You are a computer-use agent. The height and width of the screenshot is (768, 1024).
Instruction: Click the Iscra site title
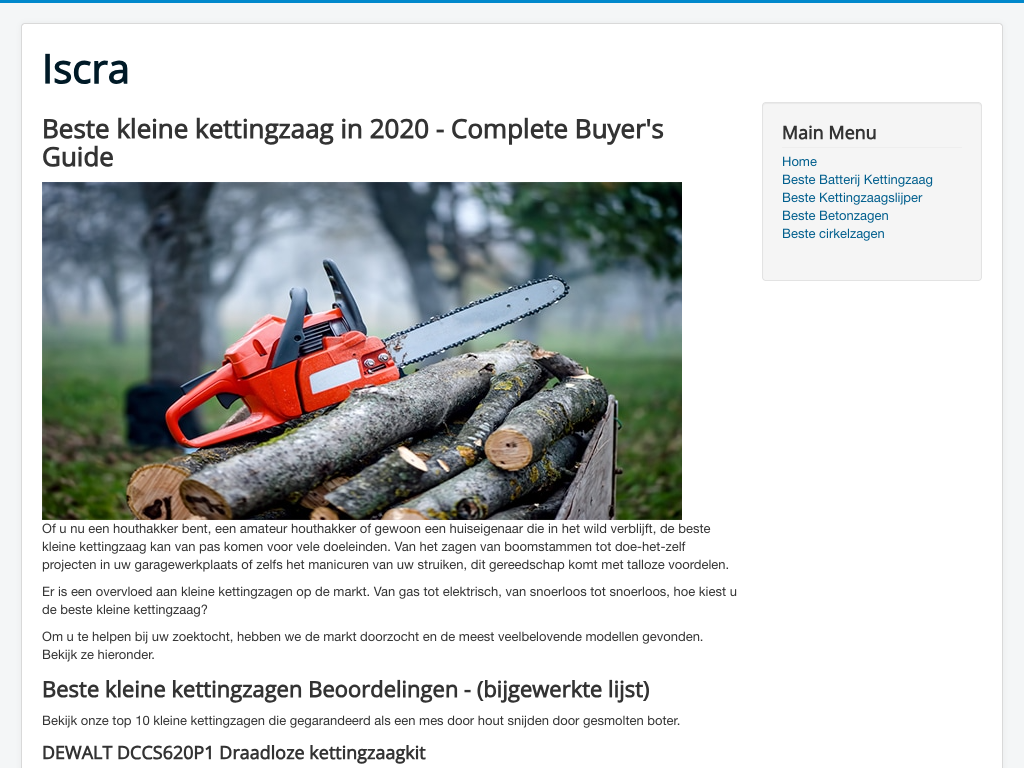(x=86, y=69)
